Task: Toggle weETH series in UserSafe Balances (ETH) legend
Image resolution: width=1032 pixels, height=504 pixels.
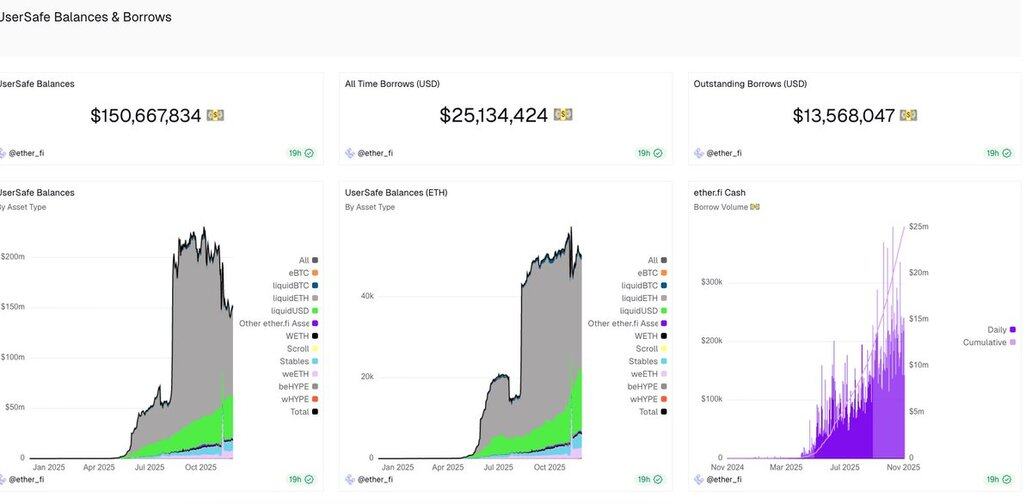Action: click(642, 374)
